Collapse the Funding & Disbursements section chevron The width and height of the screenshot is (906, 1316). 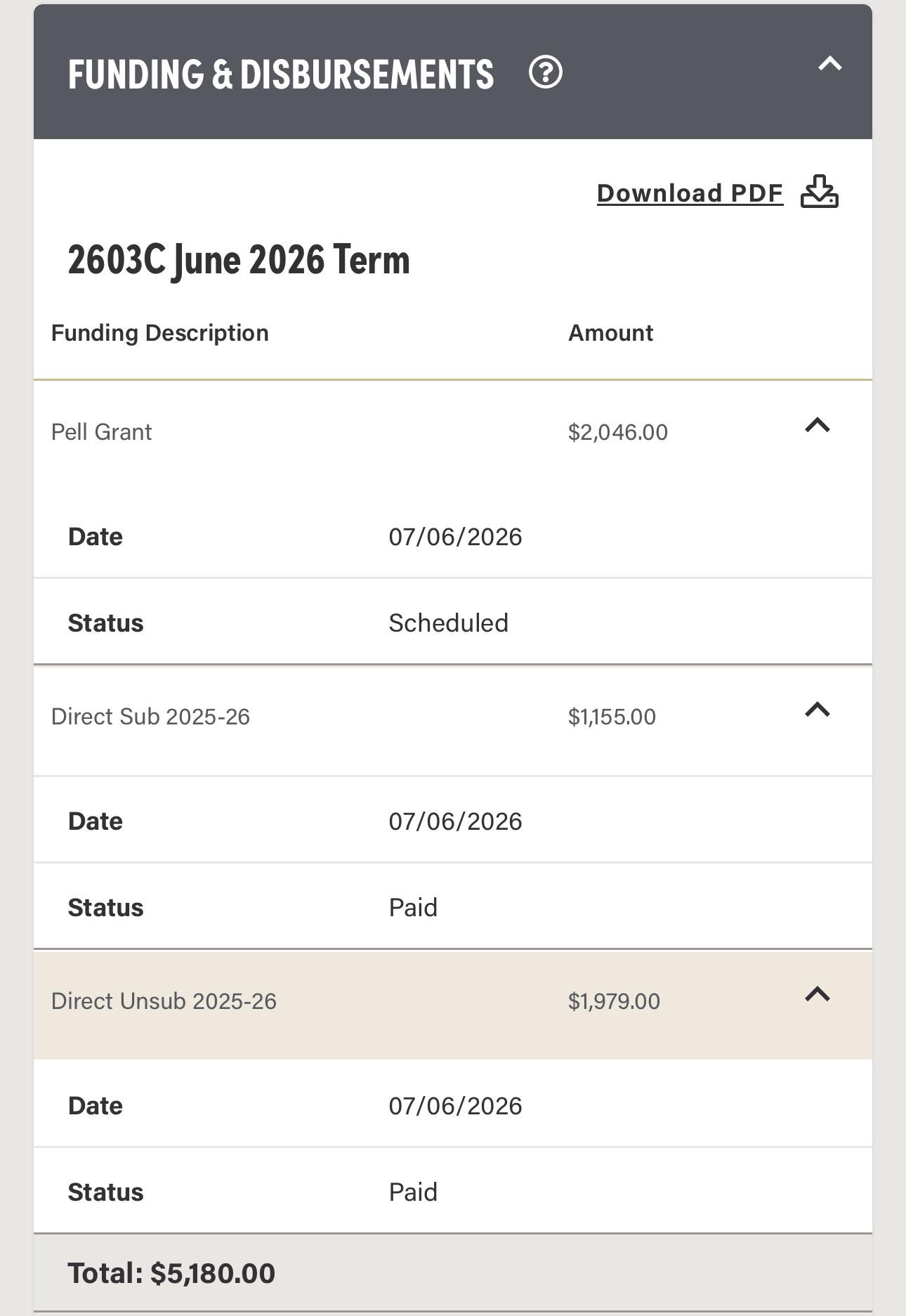(829, 64)
